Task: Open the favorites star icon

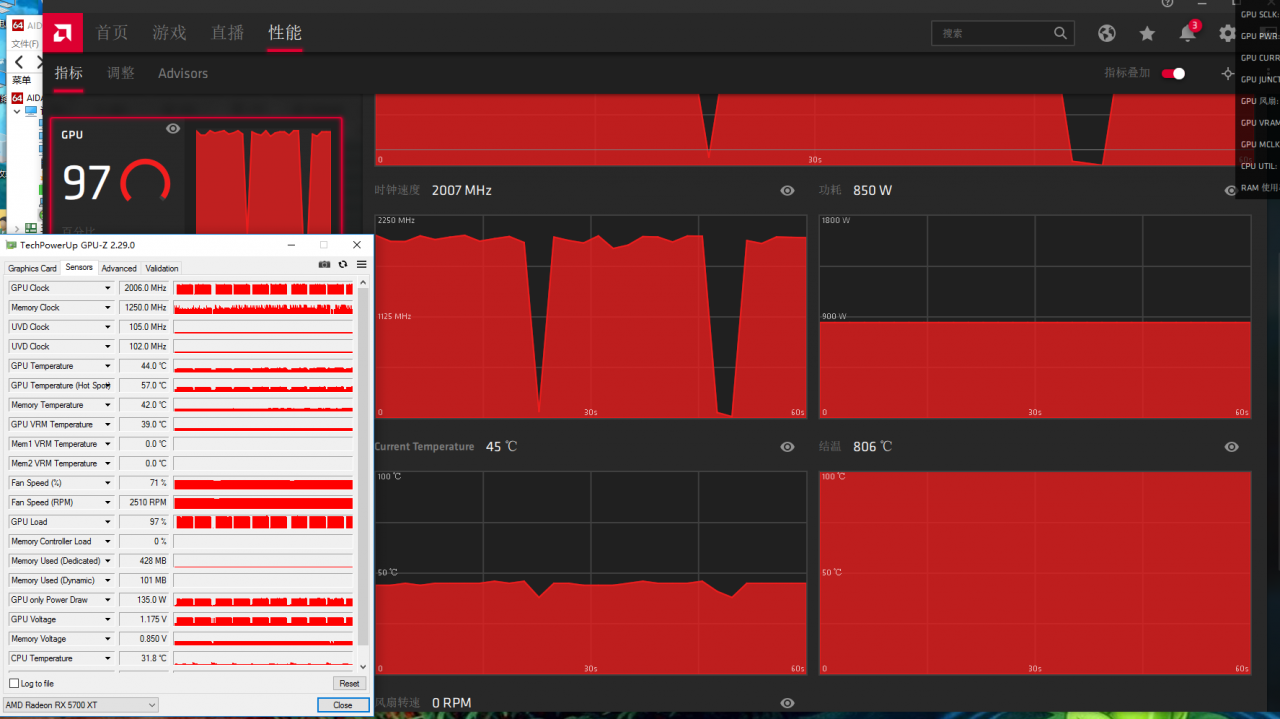Action: point(1147,33)
